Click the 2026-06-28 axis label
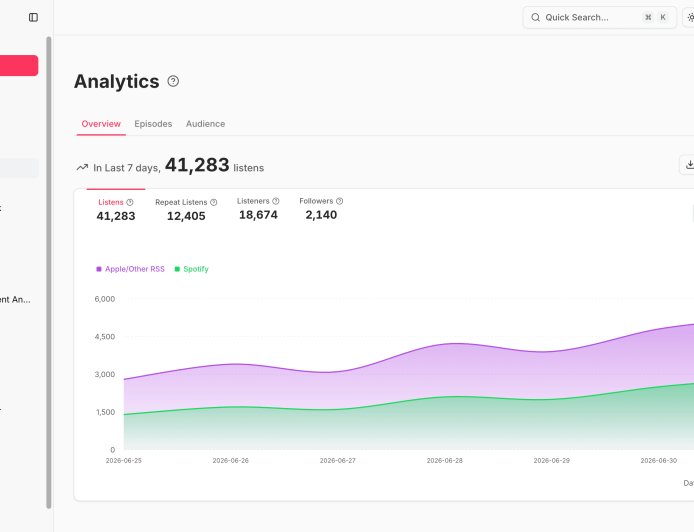The width and height of the screenshot is (694, 532). tap(444, 460)
